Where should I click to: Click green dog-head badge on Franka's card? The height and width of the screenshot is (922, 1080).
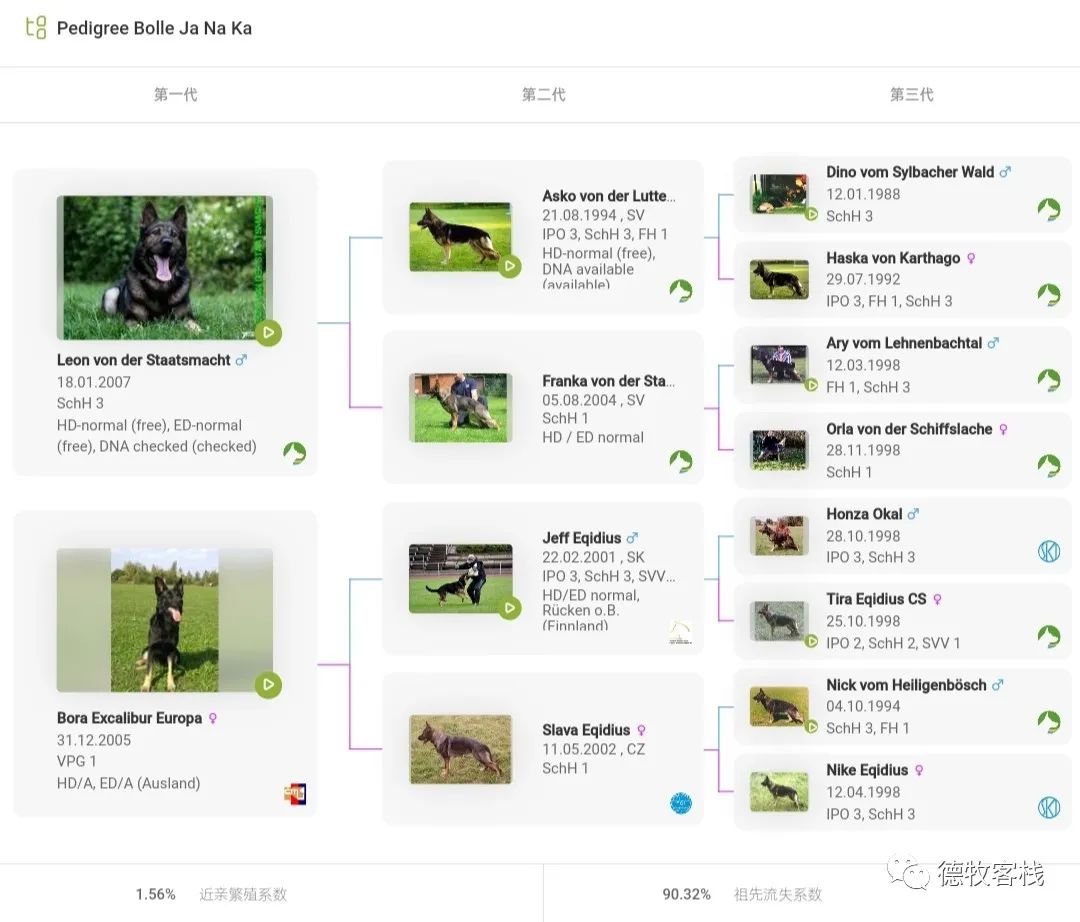pos(681,461)
